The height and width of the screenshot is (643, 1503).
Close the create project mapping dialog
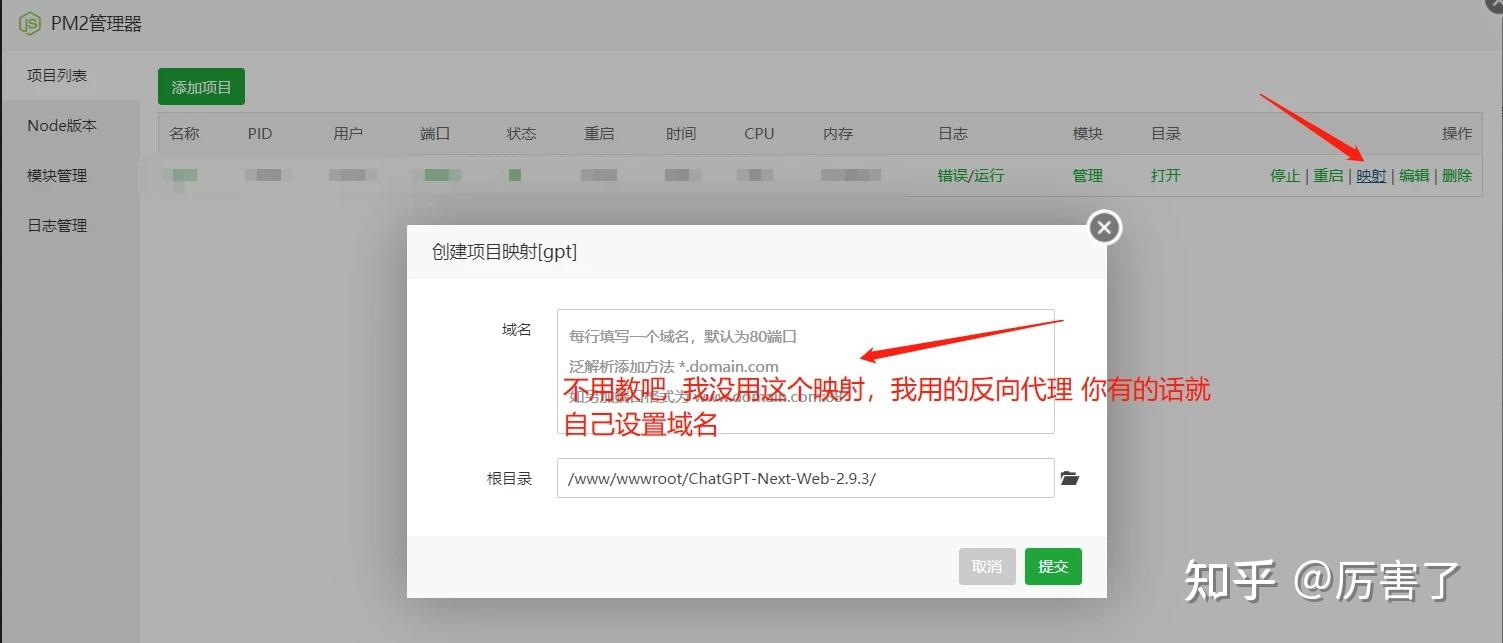(x=1104, y=228)
